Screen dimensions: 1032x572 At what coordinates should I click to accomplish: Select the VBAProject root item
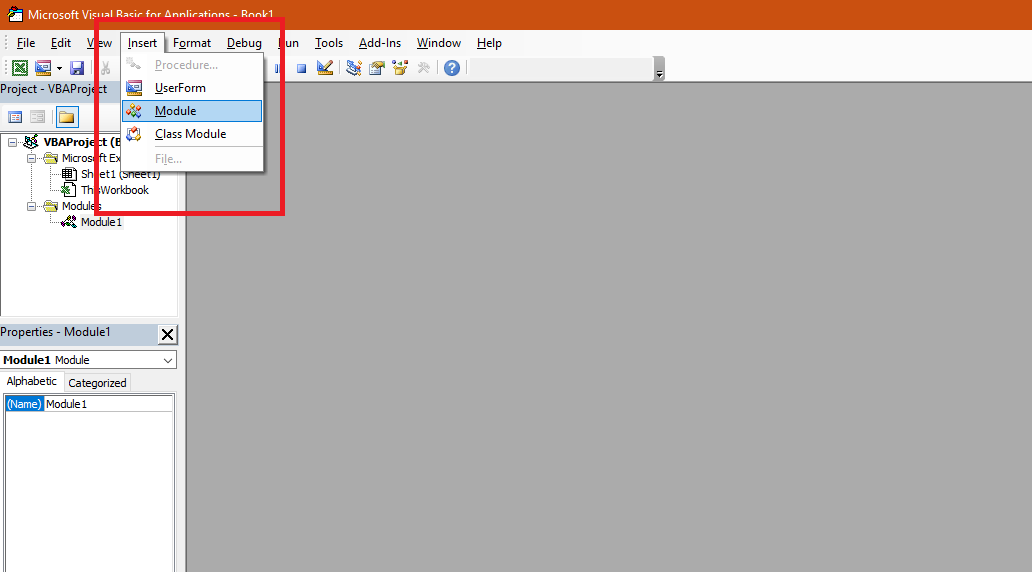[82, 142]
